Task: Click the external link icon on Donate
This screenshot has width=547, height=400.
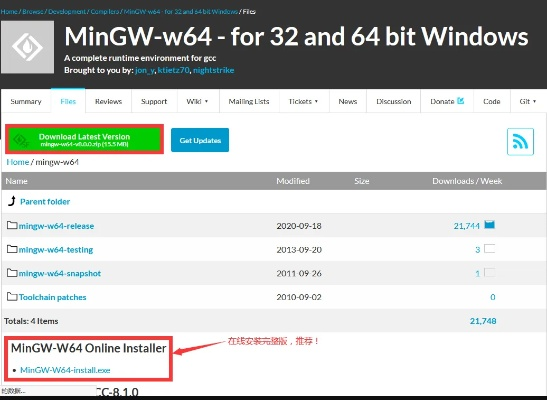Action: click(x=460, y=101)
